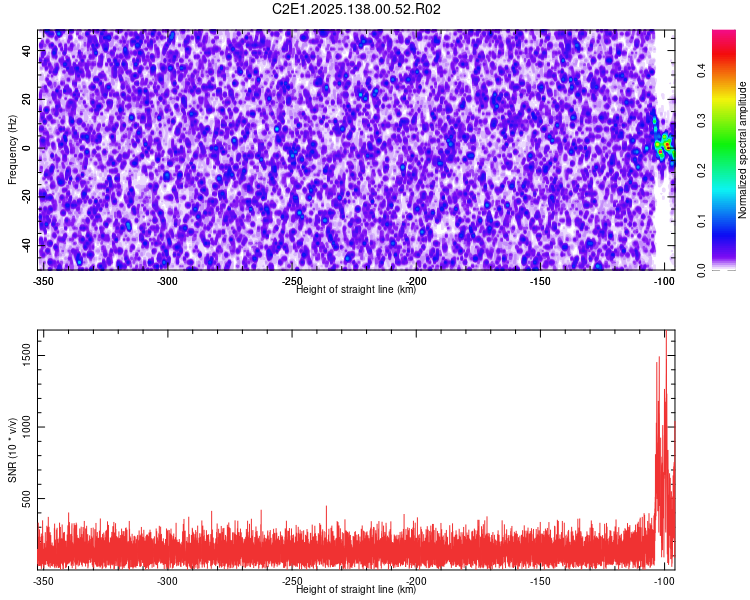This screenshot has height=600, width=750.
Task: Click the -40 Hz frequency tick label
Action: [x=26, y=245]
